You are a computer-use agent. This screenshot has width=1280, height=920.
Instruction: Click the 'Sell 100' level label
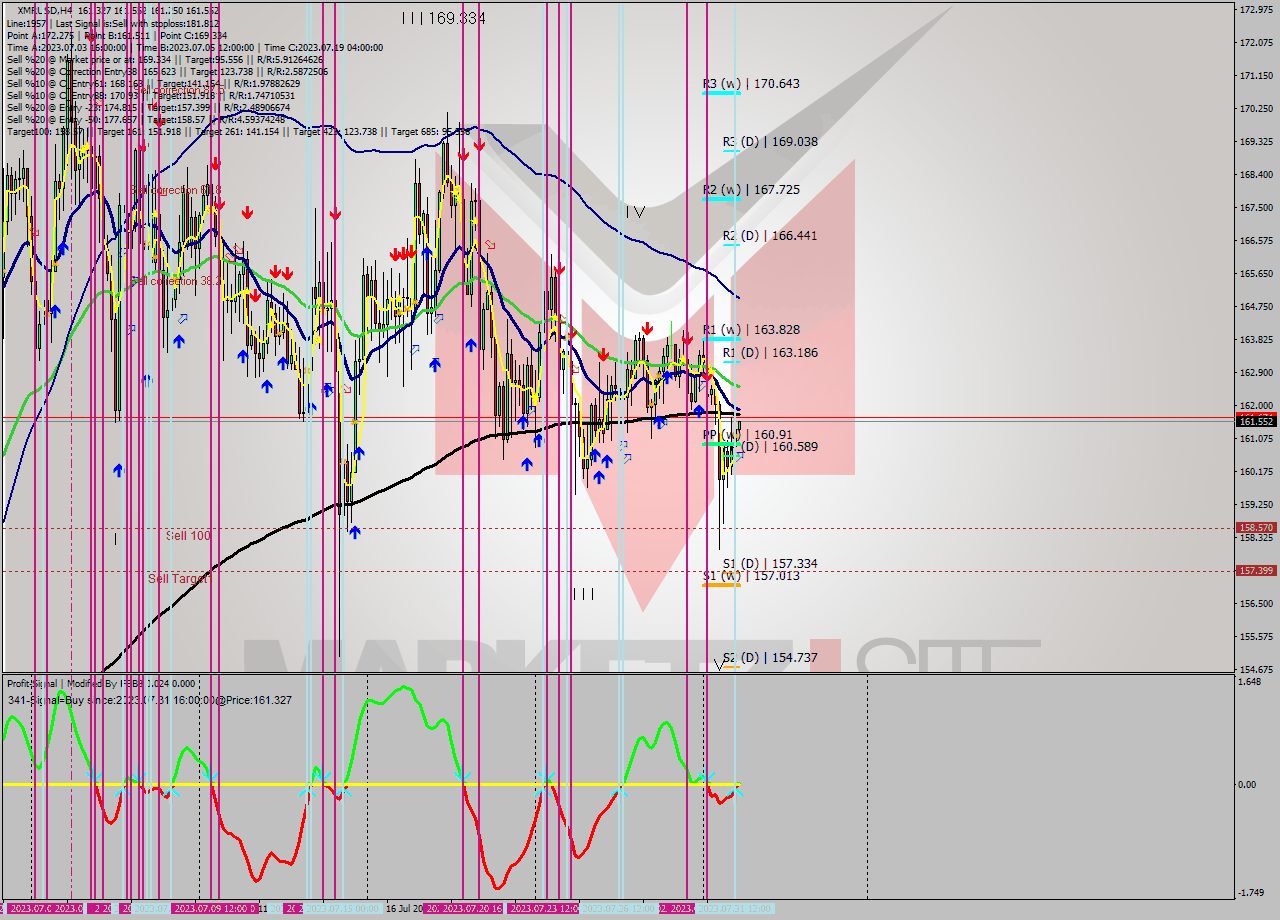(188, 536)
